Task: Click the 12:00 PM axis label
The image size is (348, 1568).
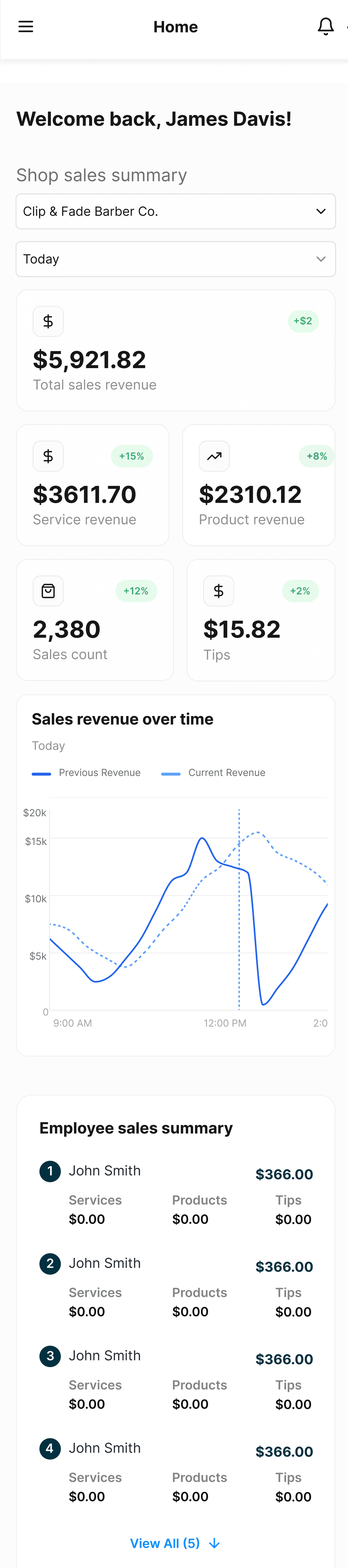Action: pos(225,1023)
